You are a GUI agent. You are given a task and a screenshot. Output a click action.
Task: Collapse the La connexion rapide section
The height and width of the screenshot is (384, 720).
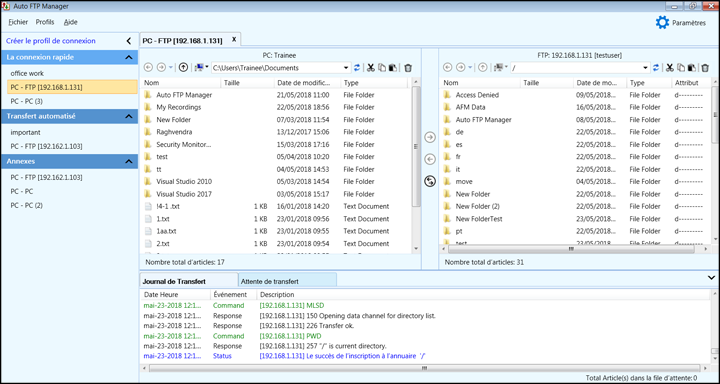tap(129, 57)
